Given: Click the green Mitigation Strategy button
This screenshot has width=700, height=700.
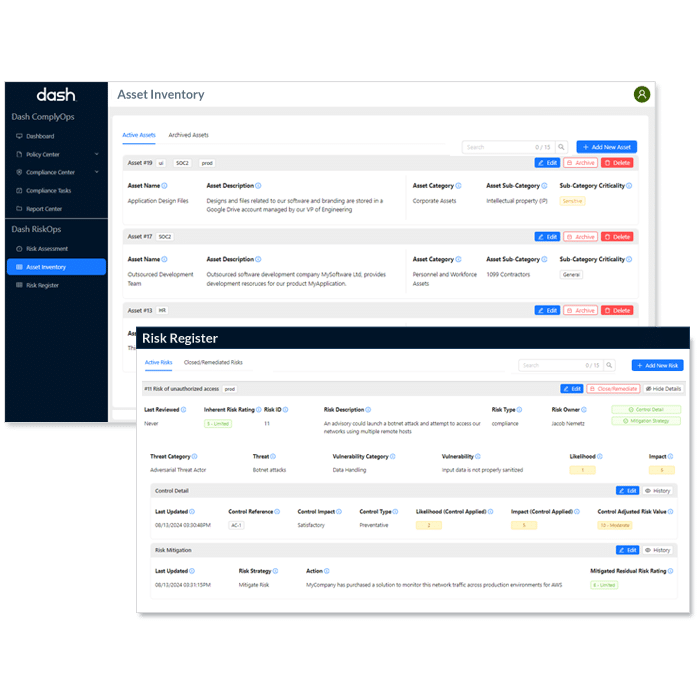Looking at the screenshot, I should click(x=646, y=421).
